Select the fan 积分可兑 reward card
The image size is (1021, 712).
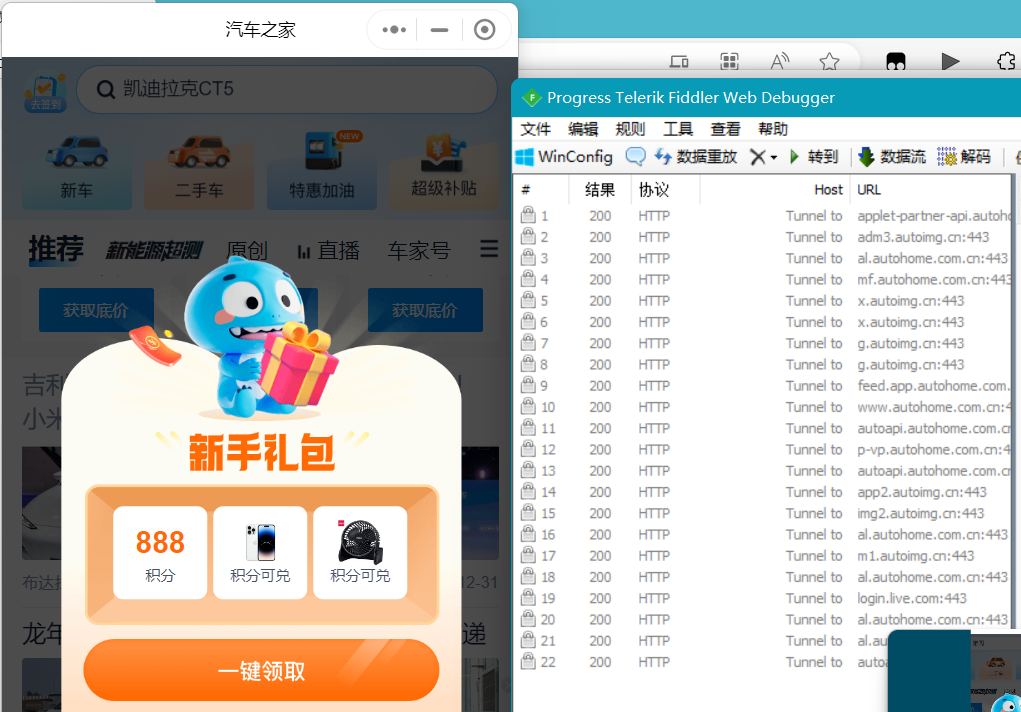tap(360, 552)
